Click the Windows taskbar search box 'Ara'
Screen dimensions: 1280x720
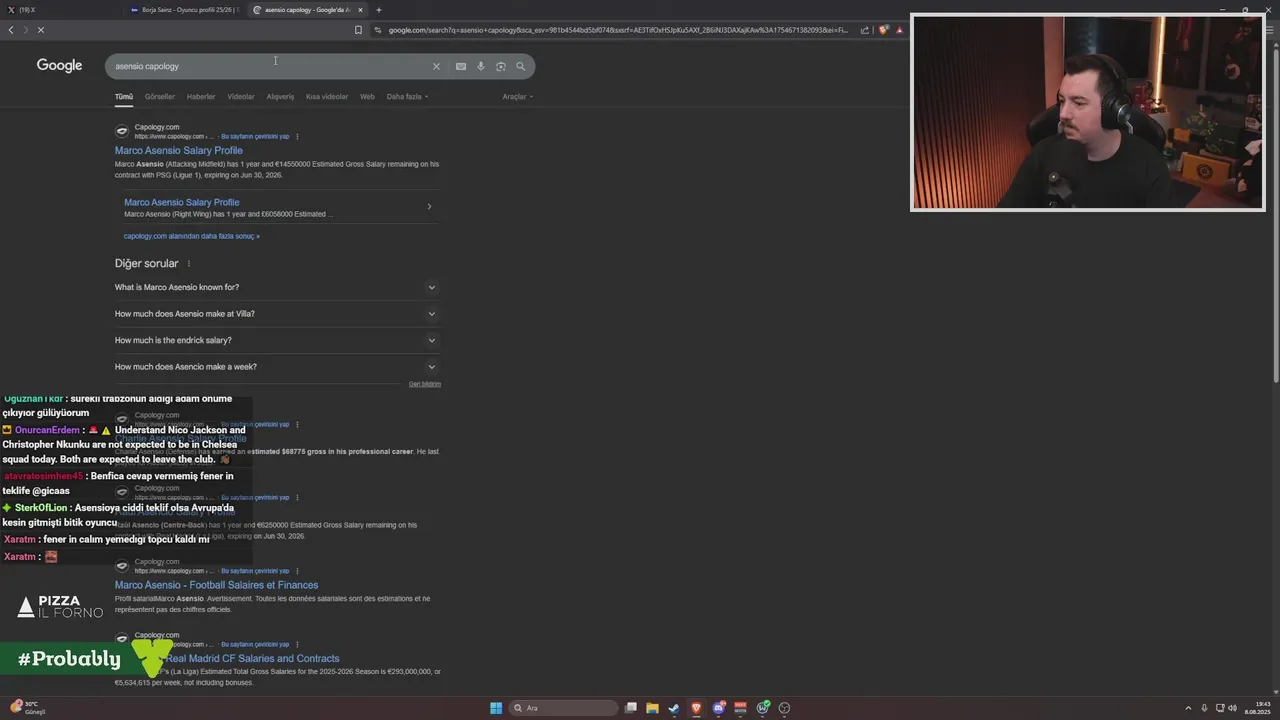[563, 708]
